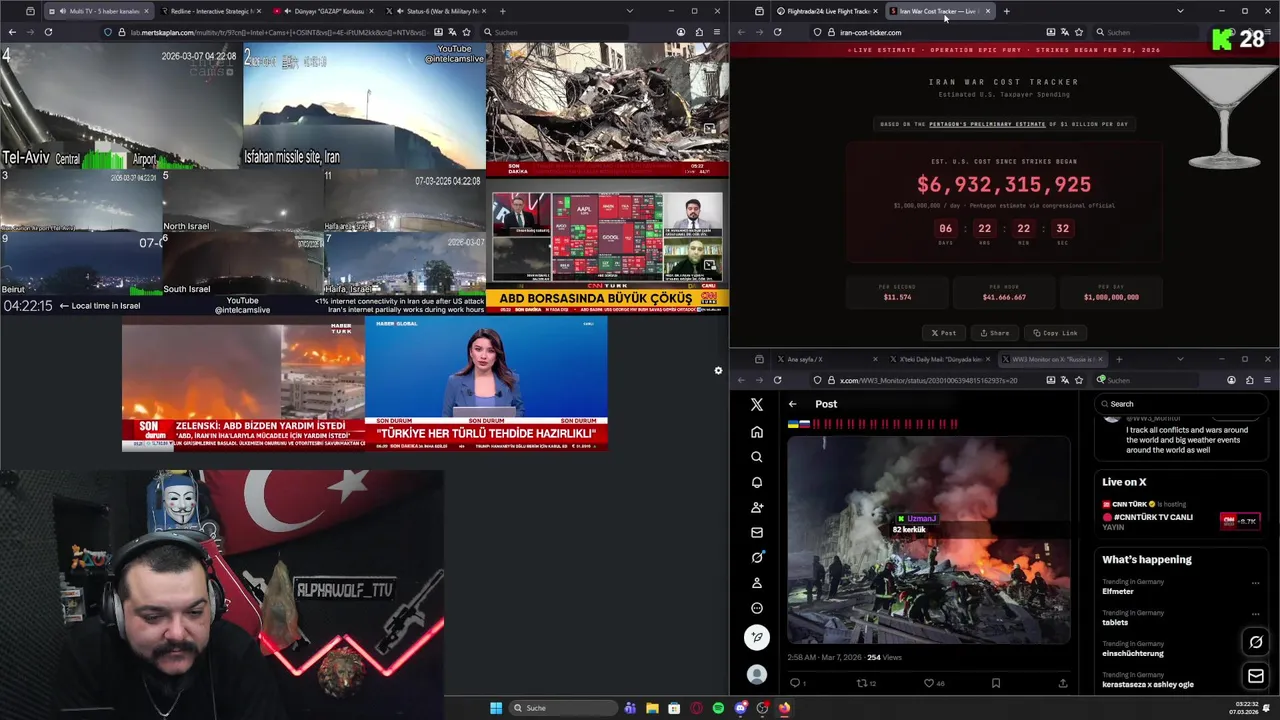Select the Habertürk Zelenski news stream
1280x720 pixels.
point(243,384)
